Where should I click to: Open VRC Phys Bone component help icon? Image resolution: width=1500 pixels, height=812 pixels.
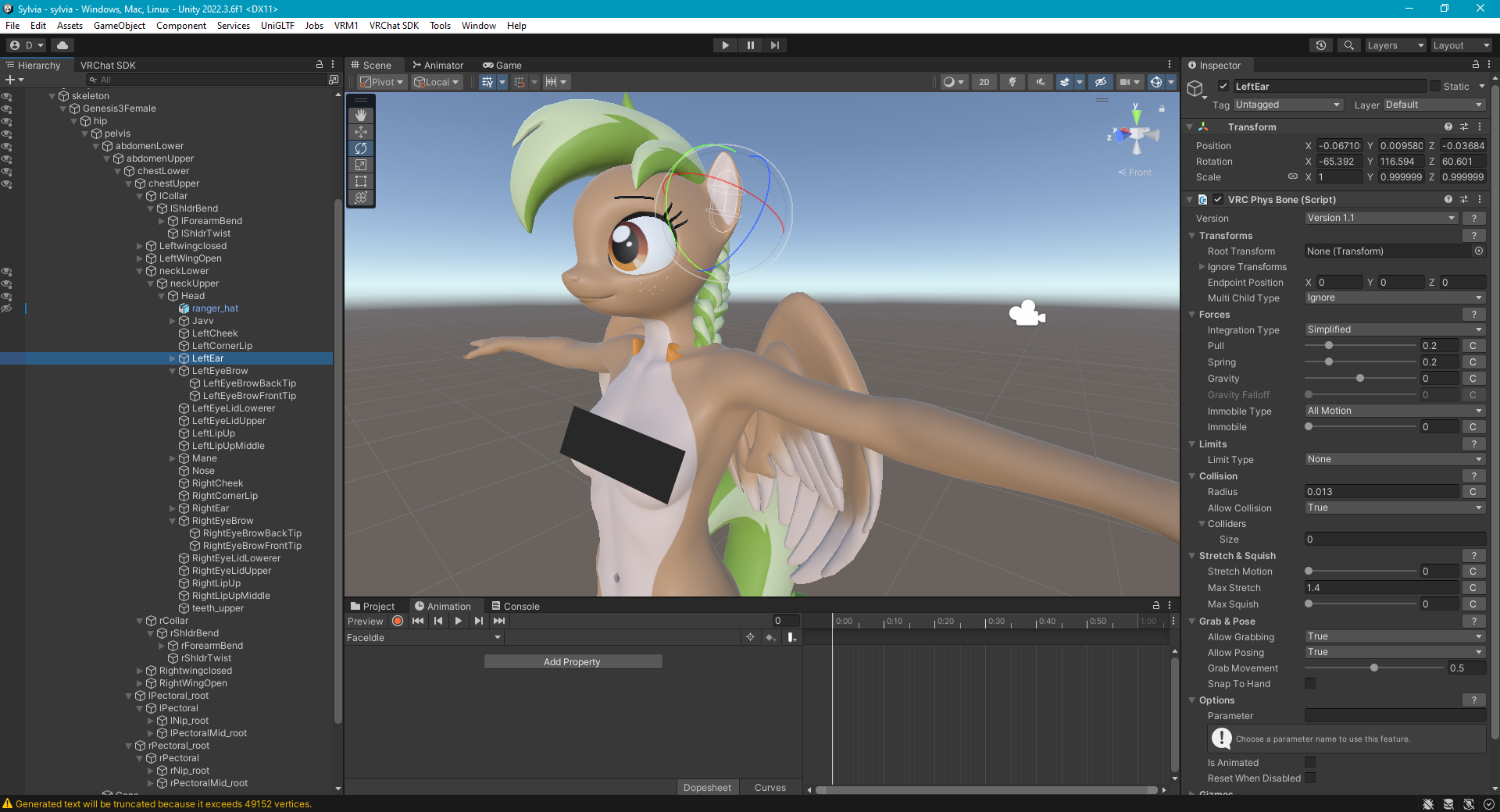tap(1448, 199)
